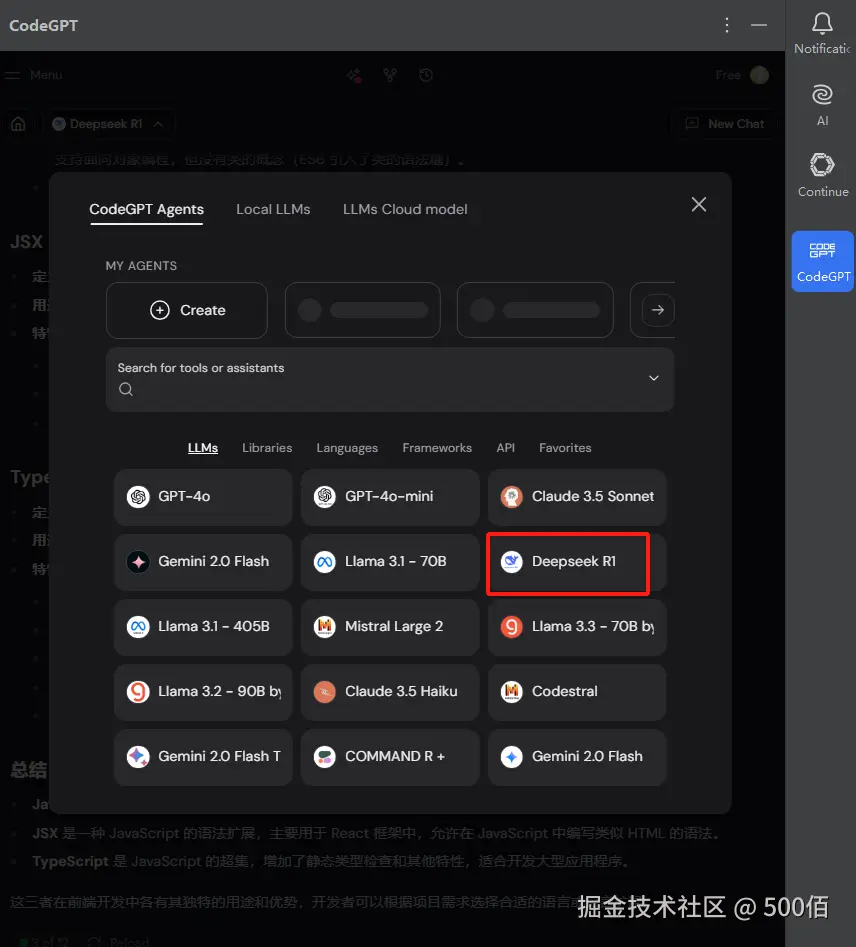Select the Favorites category filter
Screen dimensions: 856x947
(565, 448)
